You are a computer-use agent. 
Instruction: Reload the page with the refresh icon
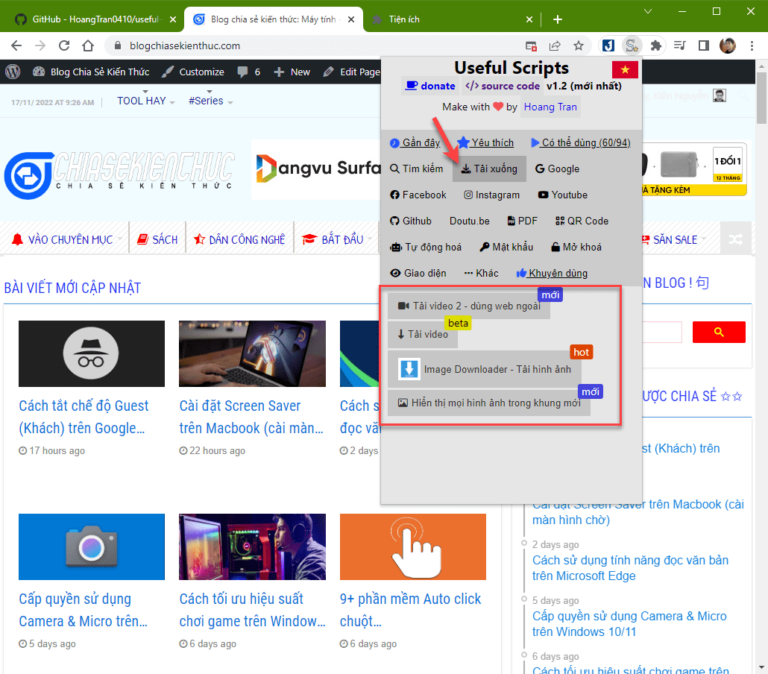coord(64,45)
